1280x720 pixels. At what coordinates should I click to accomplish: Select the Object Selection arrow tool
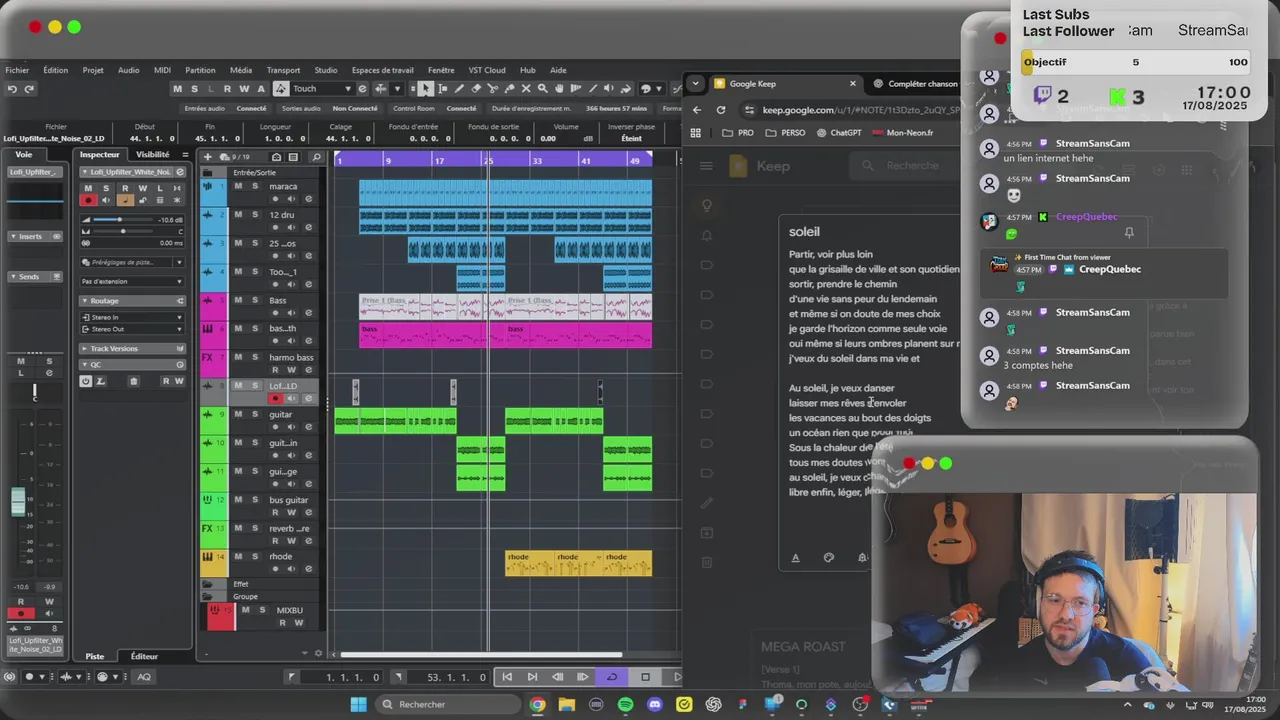click(x=426, y=88)
